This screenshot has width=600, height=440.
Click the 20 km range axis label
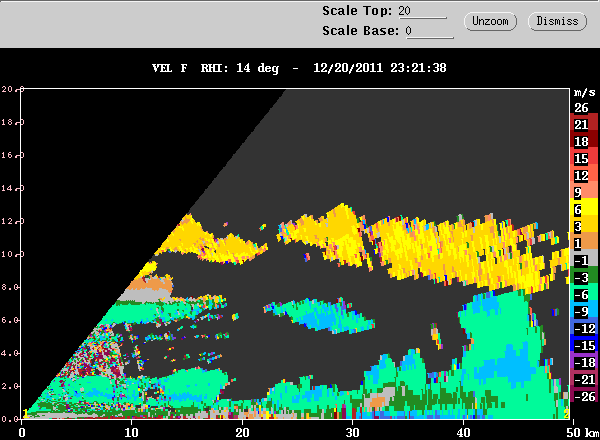tap(242, 433)
